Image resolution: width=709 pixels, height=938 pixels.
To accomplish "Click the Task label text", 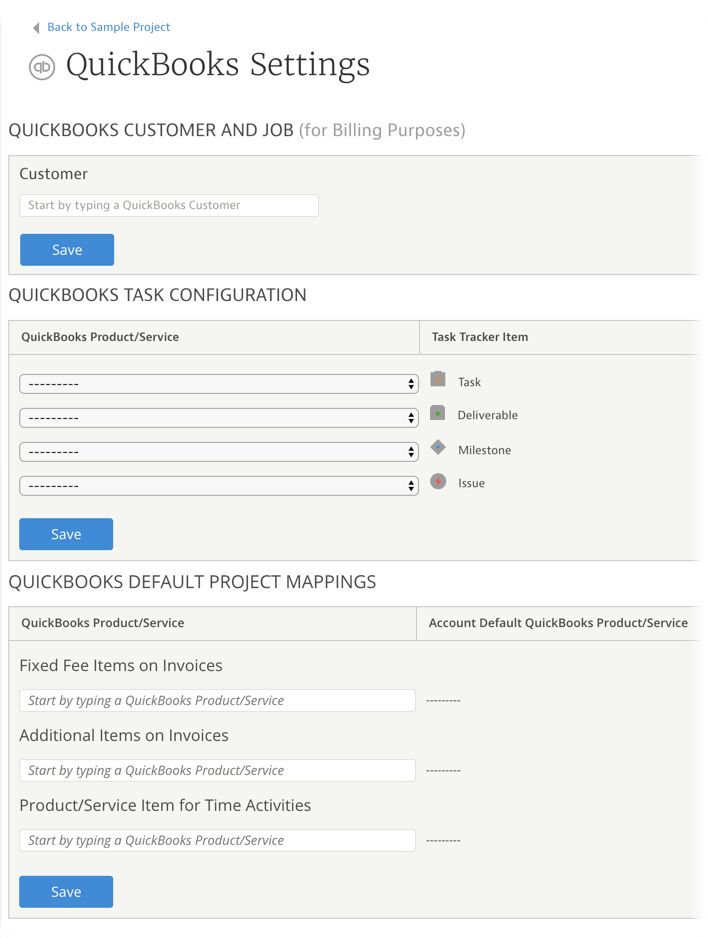I will click(x=469, y=382).
